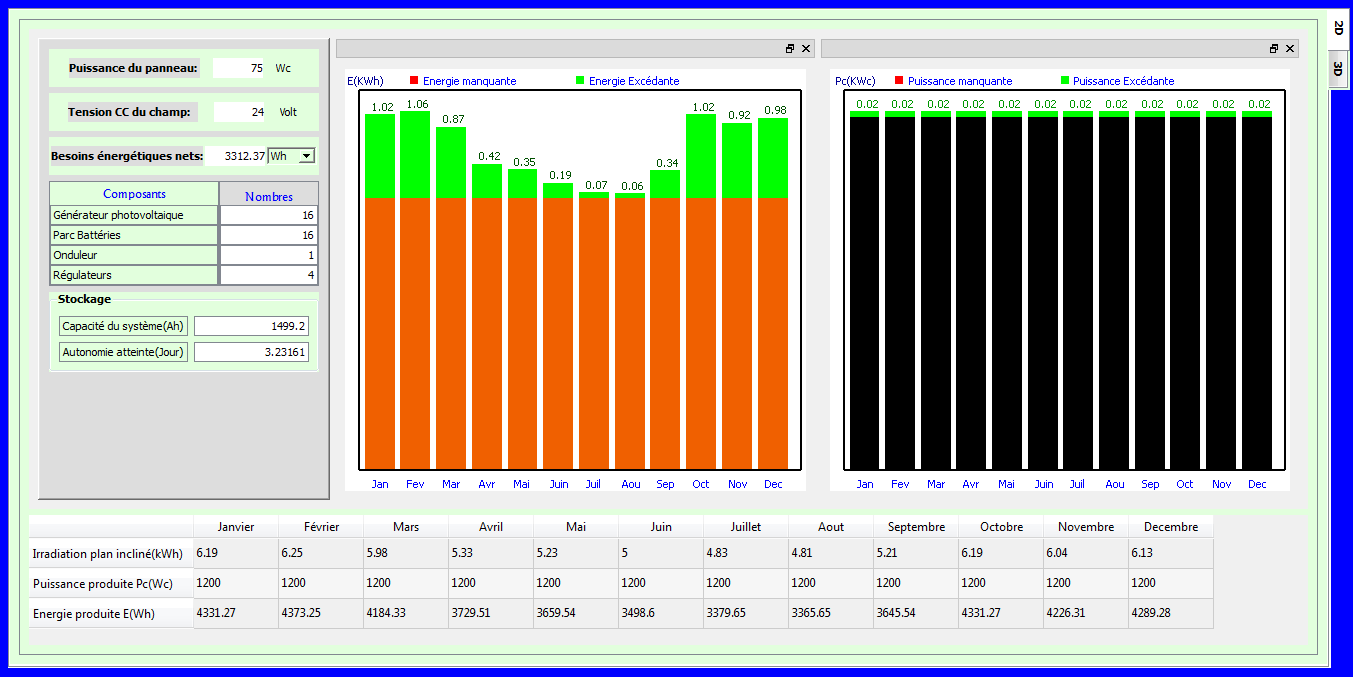The height and width of the screenshot is (677, 1353).
Task: Click the Mars energy cell 4184.33
Action: tap(406, 613)
